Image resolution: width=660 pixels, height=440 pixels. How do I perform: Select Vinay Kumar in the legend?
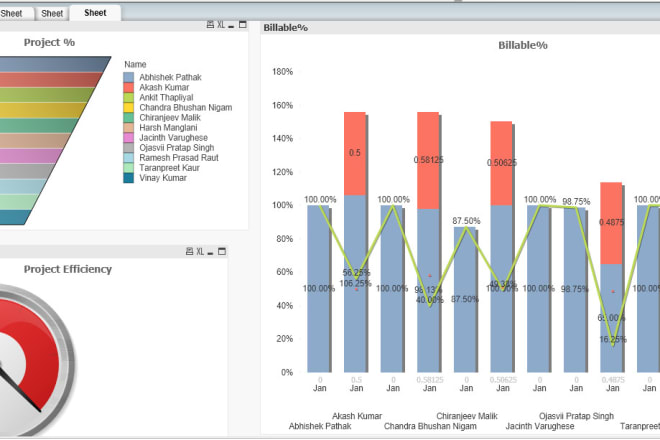tap(163, 178)
